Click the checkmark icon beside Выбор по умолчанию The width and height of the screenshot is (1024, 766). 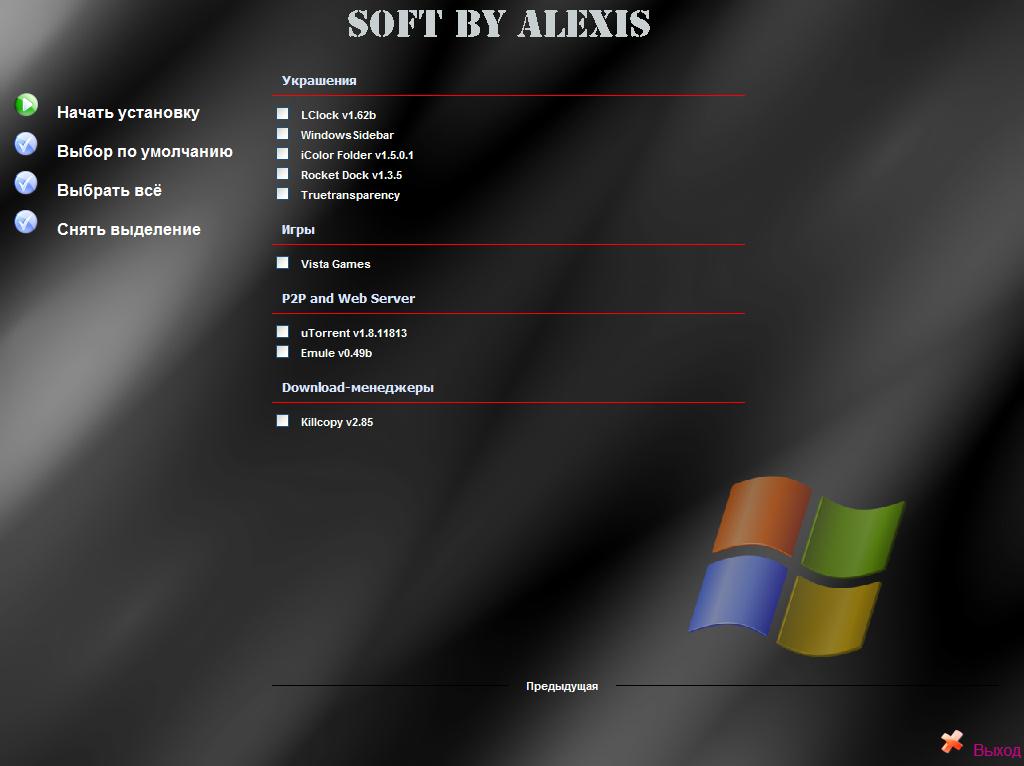[26, 144]
